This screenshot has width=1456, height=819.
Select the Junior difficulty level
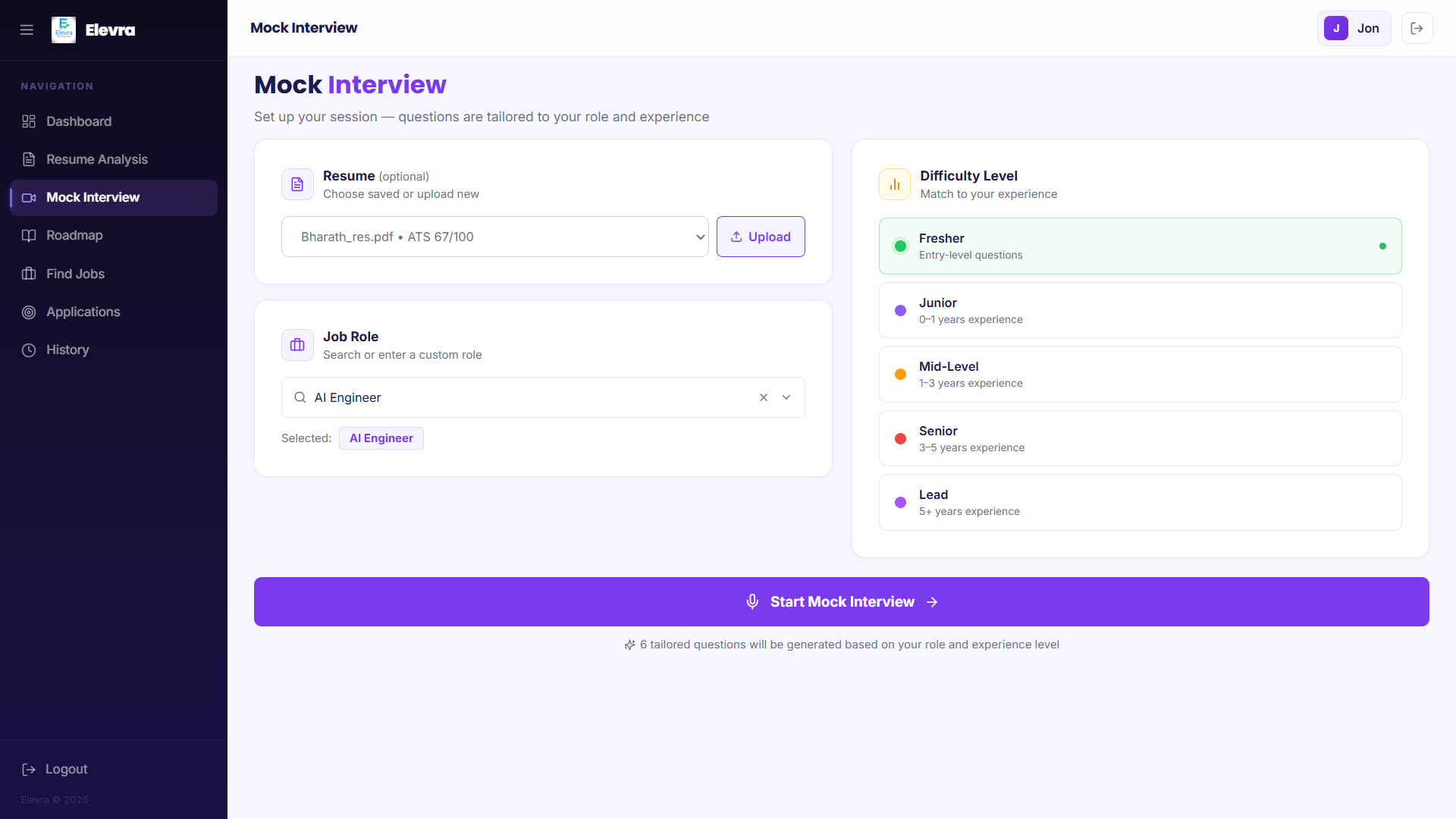click(x=1140, y=310)
